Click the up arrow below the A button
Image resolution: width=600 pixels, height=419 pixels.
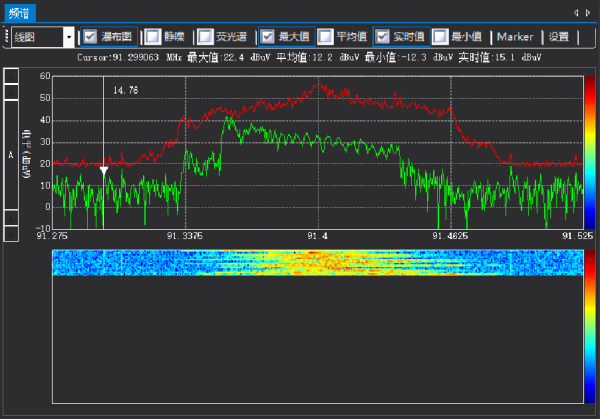coord(11,218)
